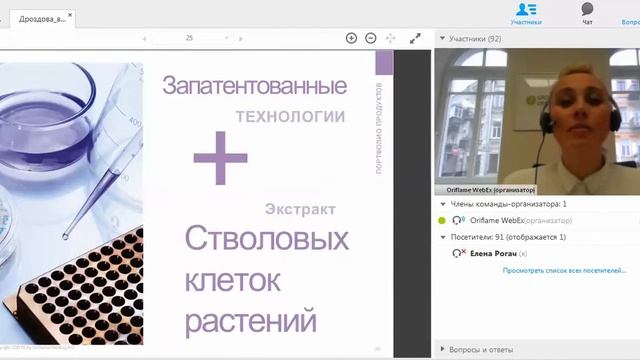
Task: Select attendee Елена Porau row
Action: click(537, 253)
